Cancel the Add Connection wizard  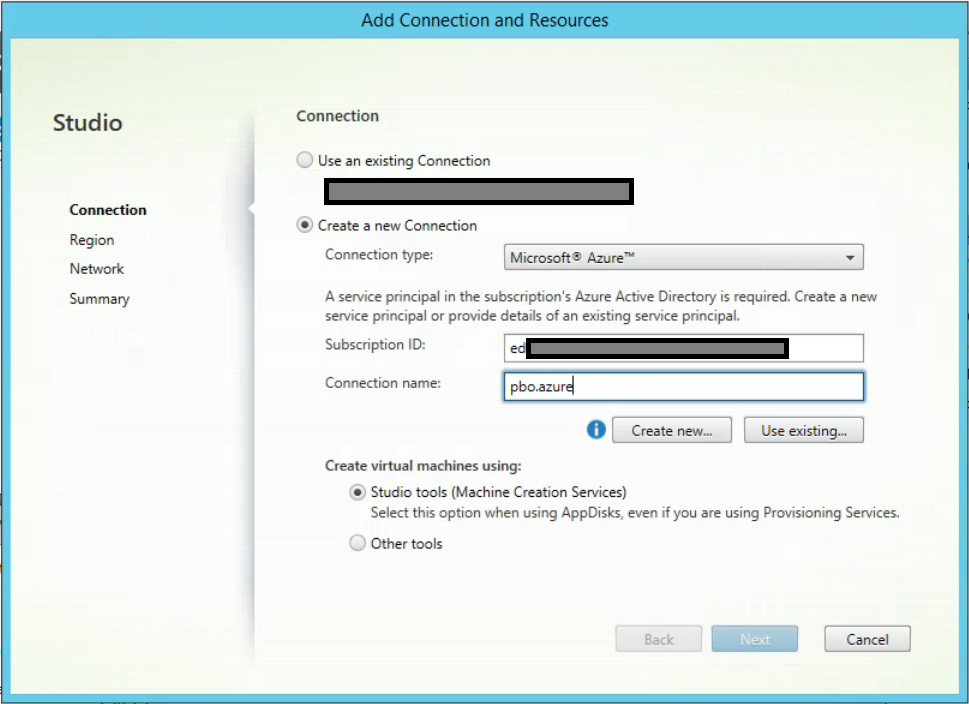click(867, 640)
